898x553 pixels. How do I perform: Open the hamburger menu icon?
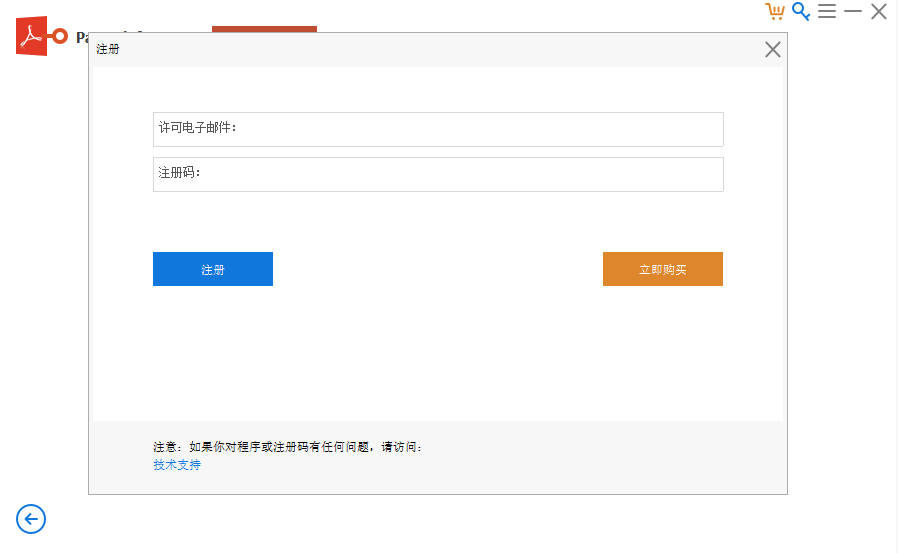point(826,11)
